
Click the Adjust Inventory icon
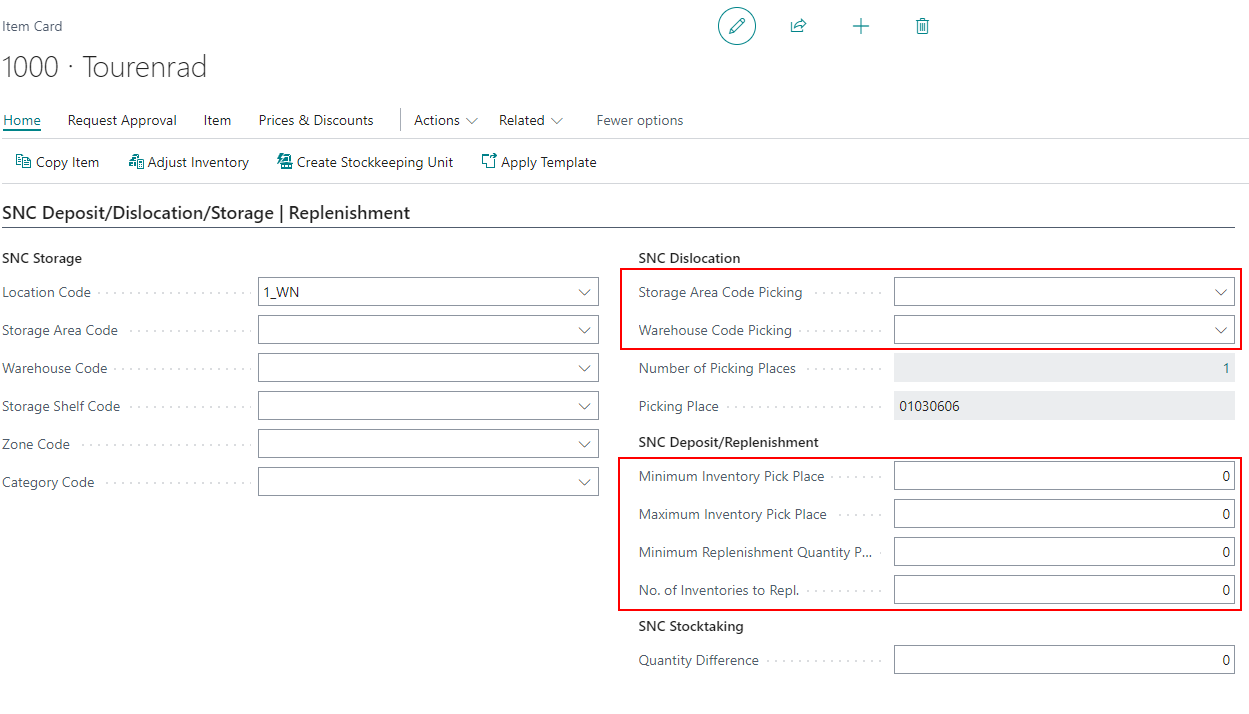[x=136, y=162]
